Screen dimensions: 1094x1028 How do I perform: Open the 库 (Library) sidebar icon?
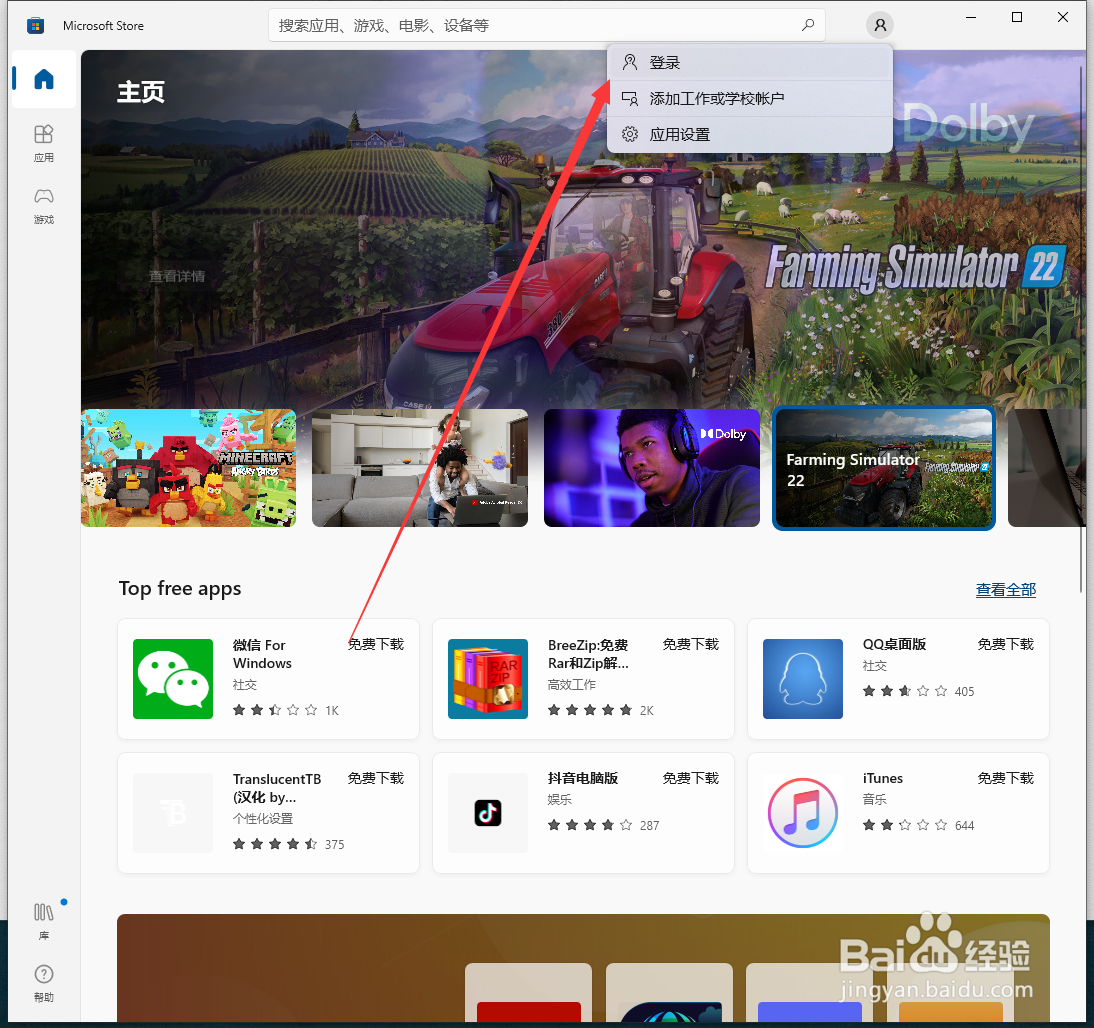click(44, 921)
